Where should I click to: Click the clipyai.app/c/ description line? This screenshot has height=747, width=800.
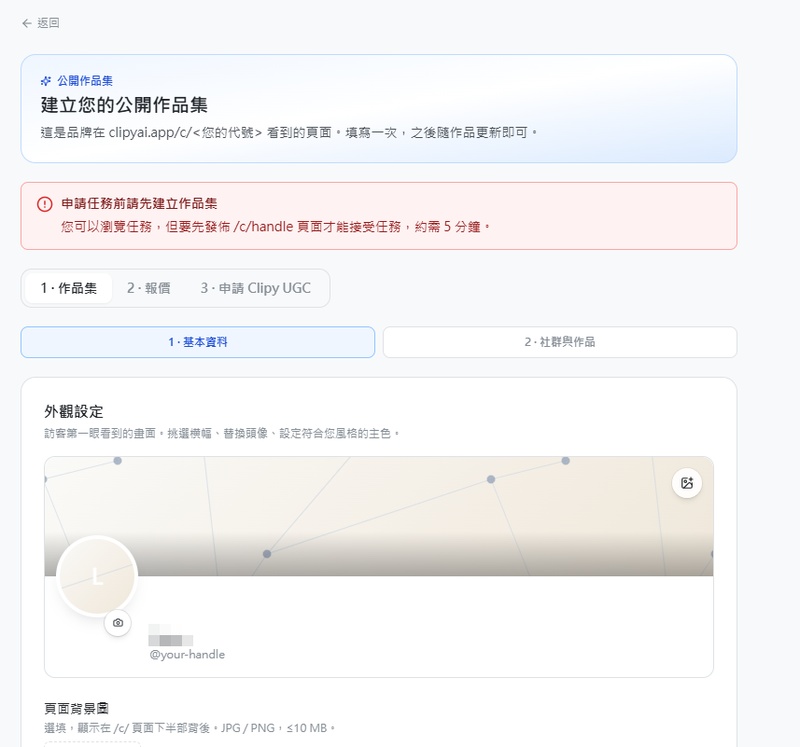[289, 133]
